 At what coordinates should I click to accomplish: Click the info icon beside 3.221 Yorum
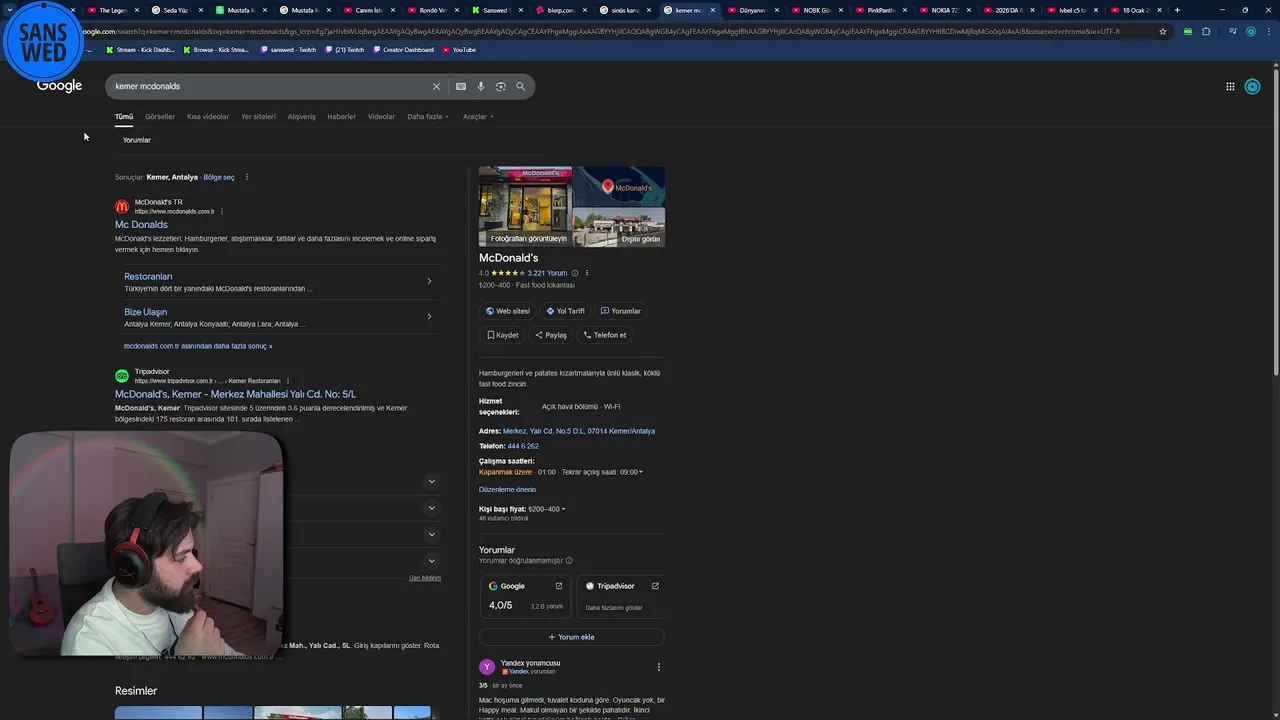[x=574, y=273]
